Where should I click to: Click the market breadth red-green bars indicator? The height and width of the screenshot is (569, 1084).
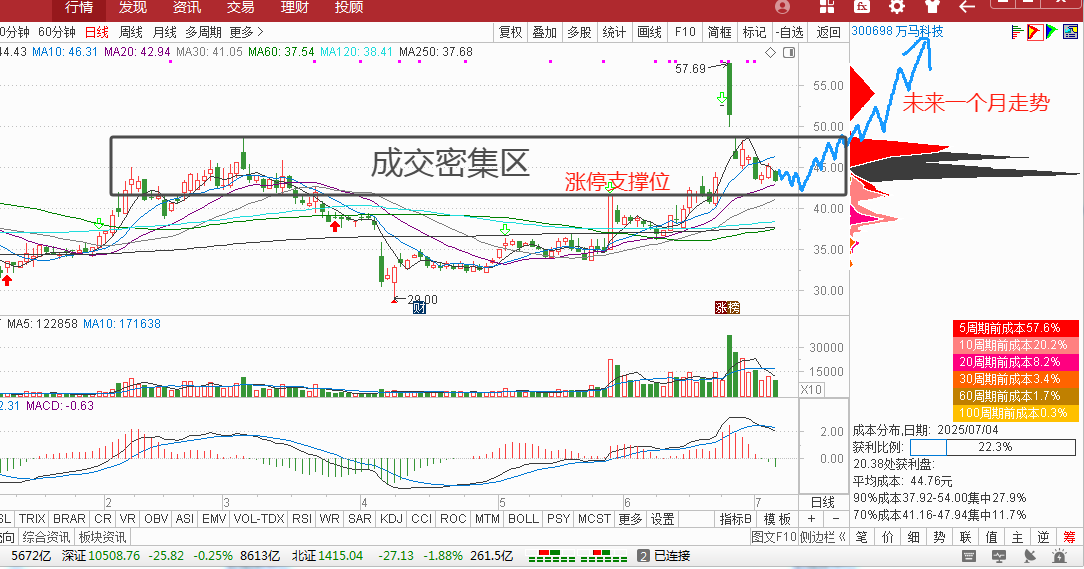(x=577, y=556)
